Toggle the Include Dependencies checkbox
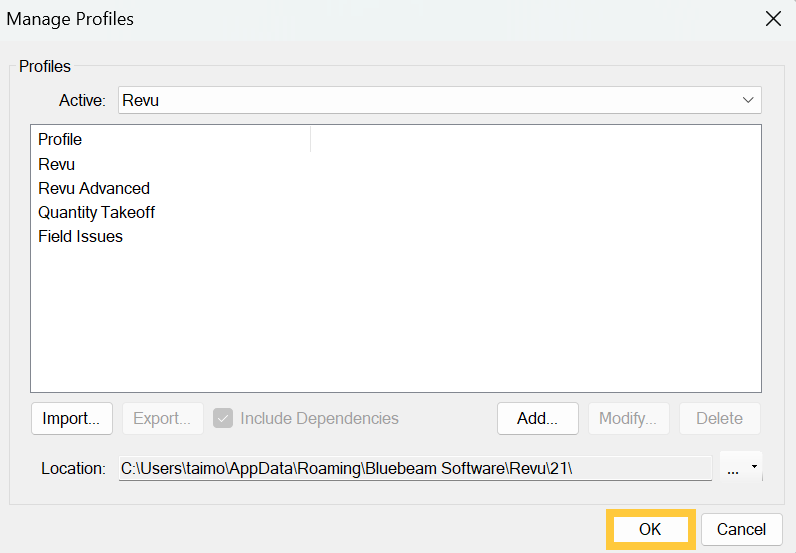 point(223,418)
